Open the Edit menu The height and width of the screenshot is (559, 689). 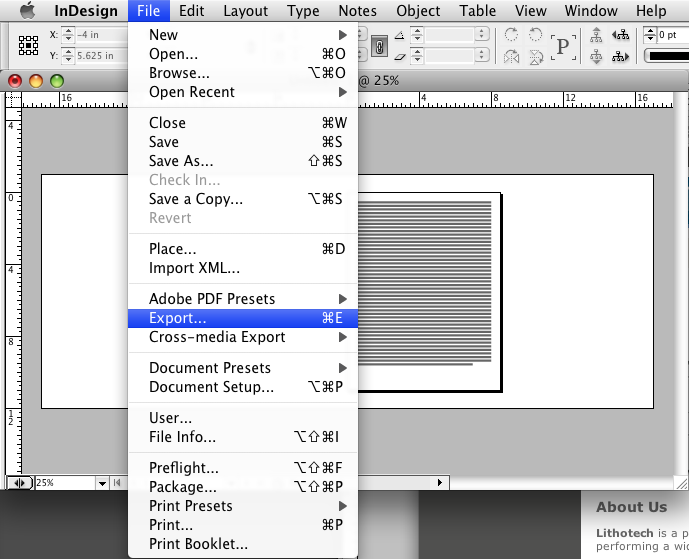pyautogui.click(x=192, y=11)
